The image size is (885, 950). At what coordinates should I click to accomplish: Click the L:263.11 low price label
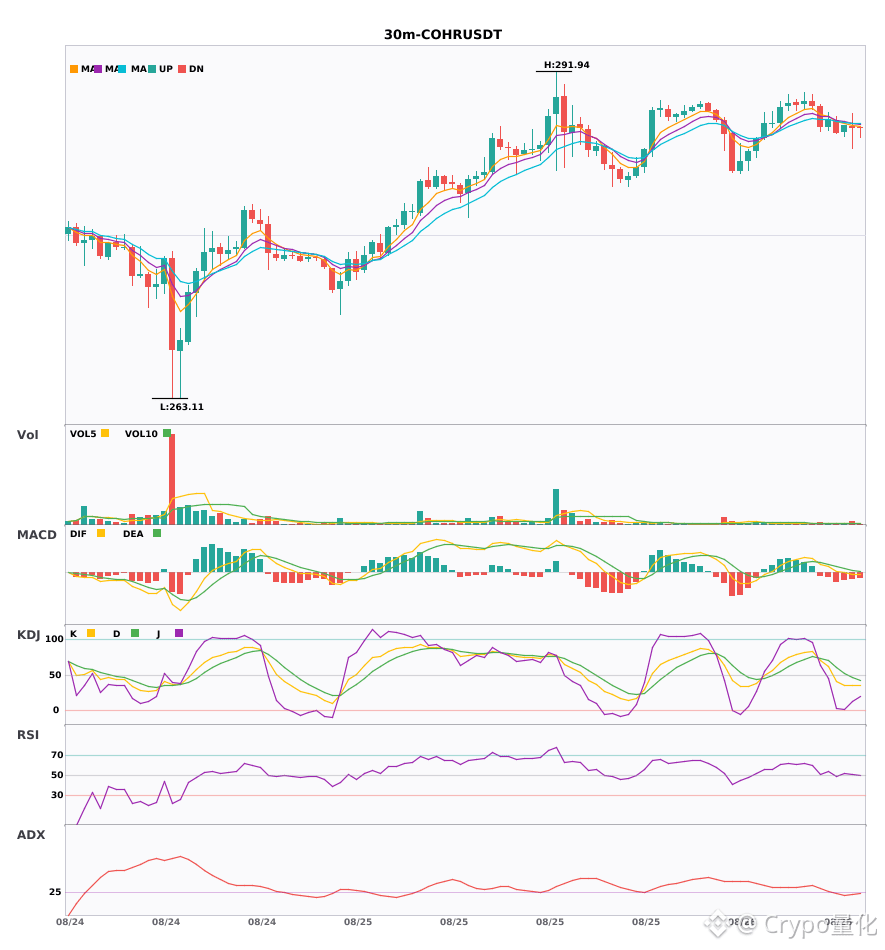[x=182, y=407]
